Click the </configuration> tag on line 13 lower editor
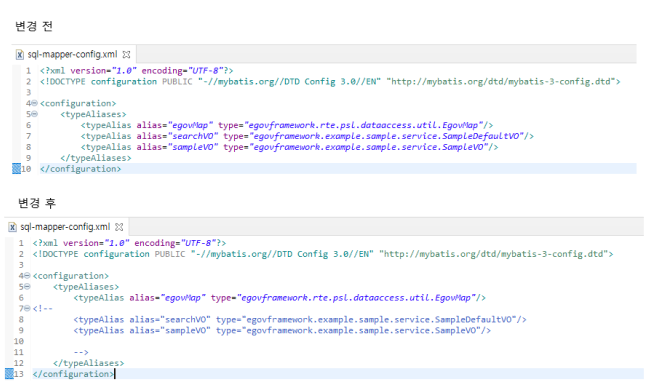 73,374
